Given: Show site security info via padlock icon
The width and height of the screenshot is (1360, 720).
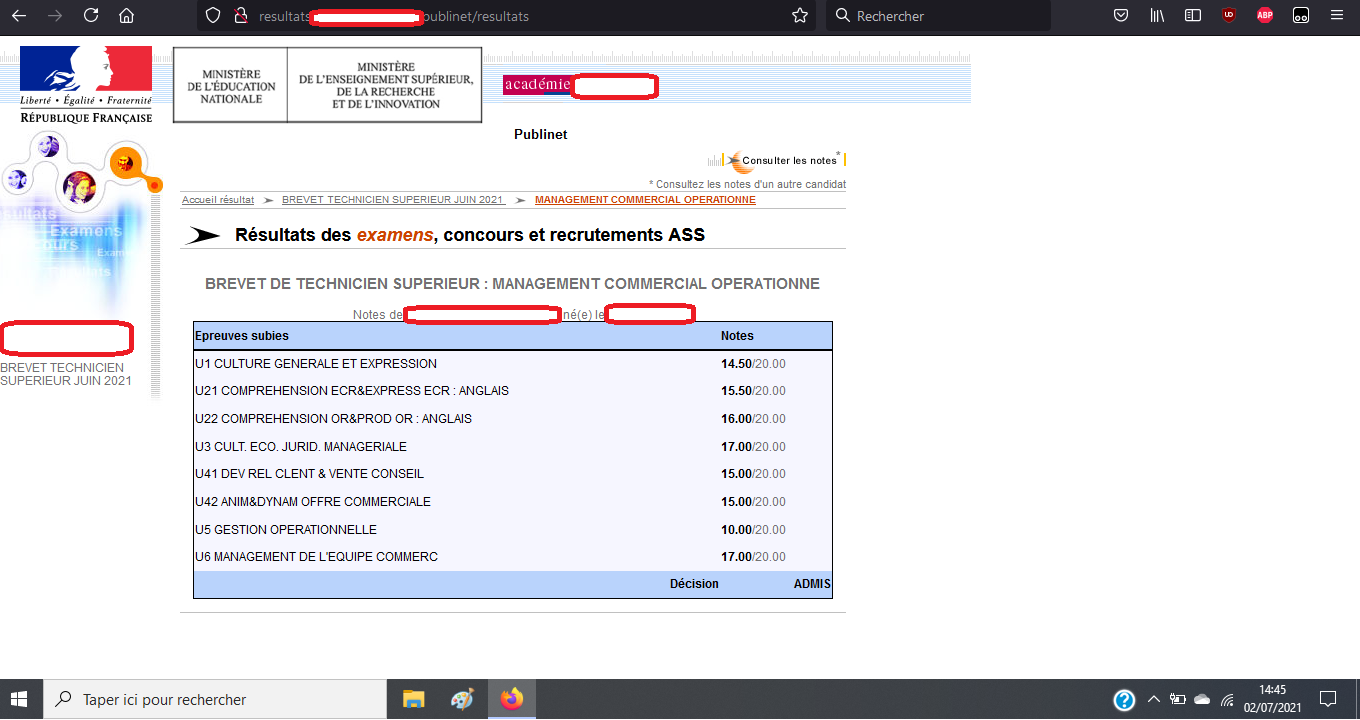Looking at the screenshot, I should [x=239, y=16].
